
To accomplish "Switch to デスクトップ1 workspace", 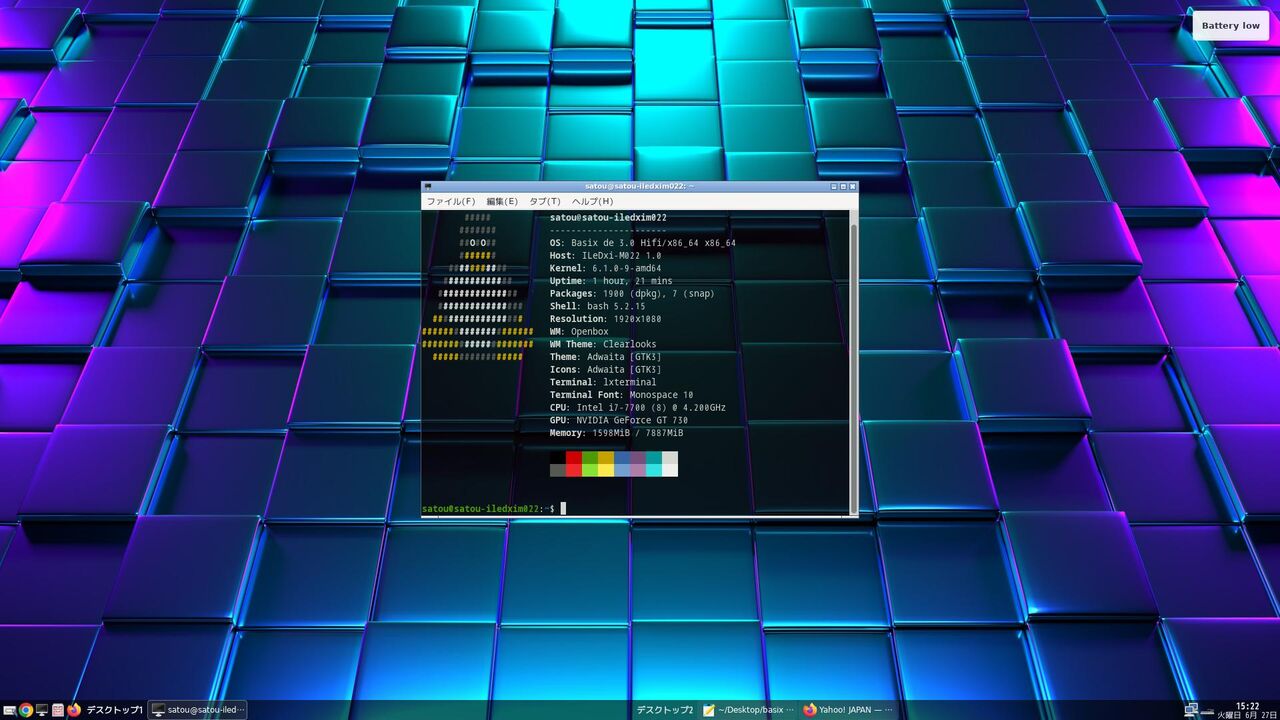I will [114, 710].
